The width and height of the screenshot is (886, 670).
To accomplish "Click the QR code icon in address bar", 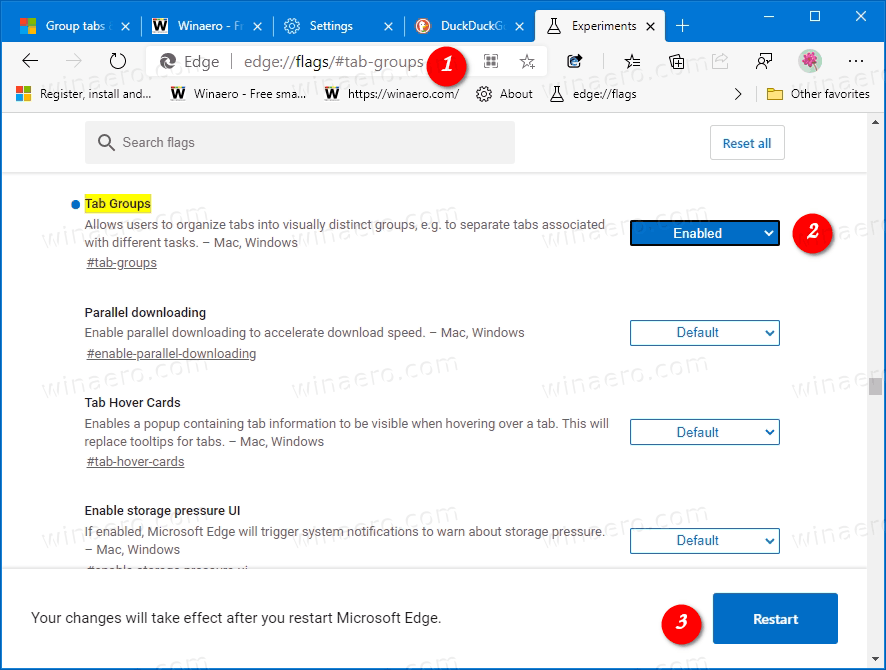I will click(491, 61).
